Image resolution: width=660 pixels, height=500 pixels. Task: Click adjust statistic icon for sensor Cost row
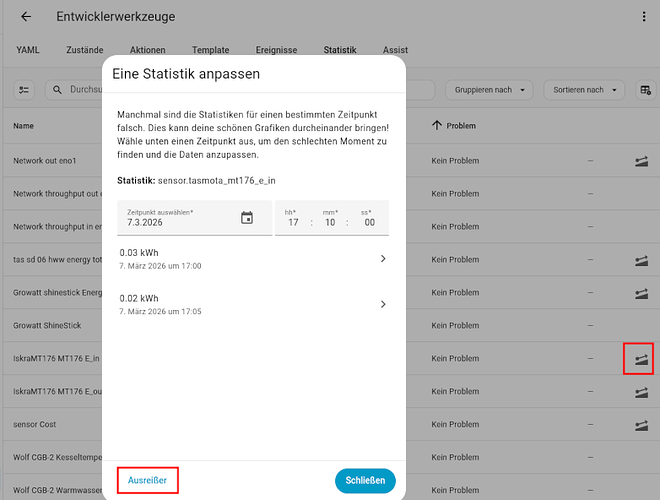[640, 425]
